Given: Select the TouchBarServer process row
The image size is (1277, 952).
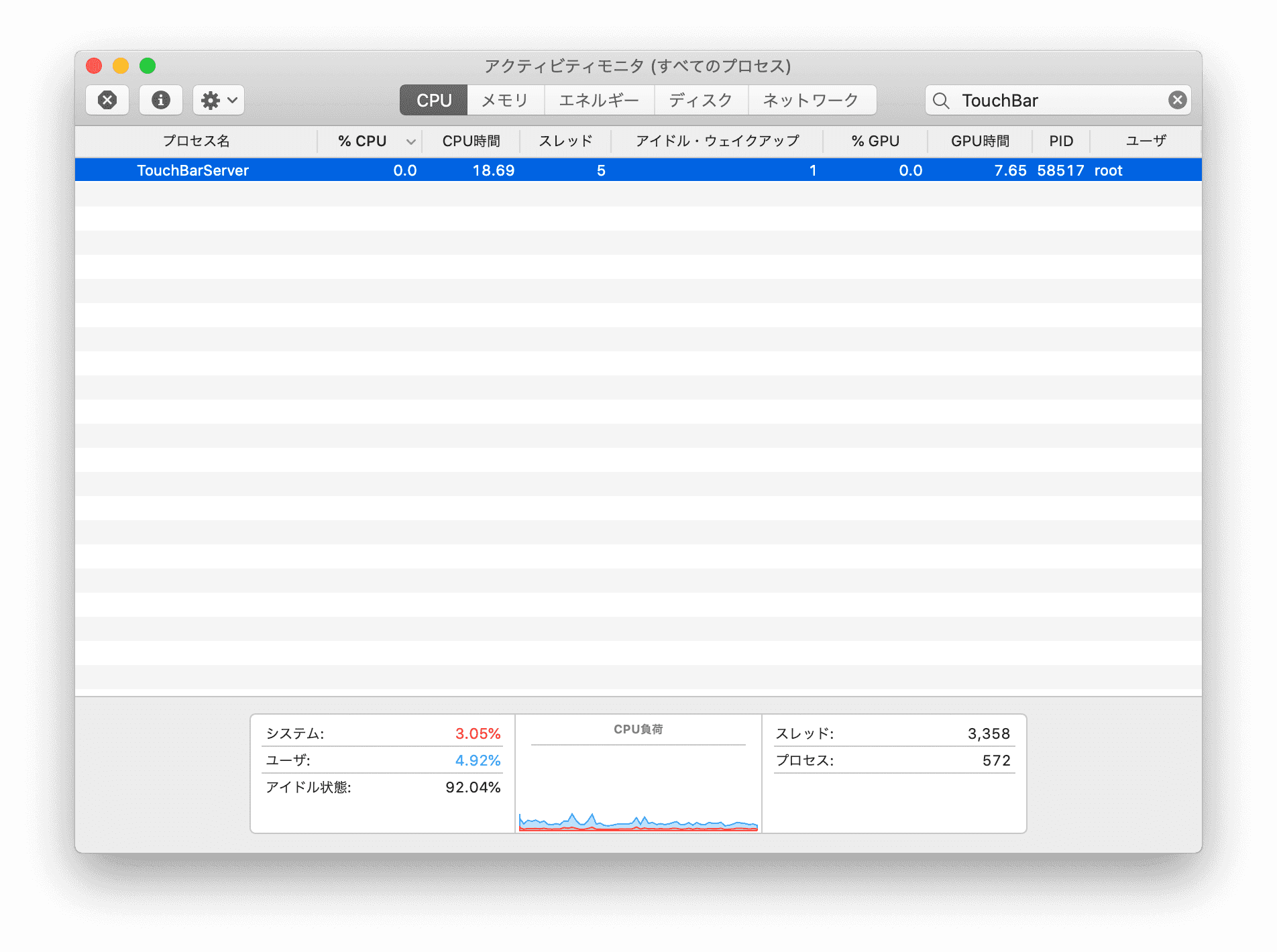Looking at the screenshot, I should [x=193, y=170].
